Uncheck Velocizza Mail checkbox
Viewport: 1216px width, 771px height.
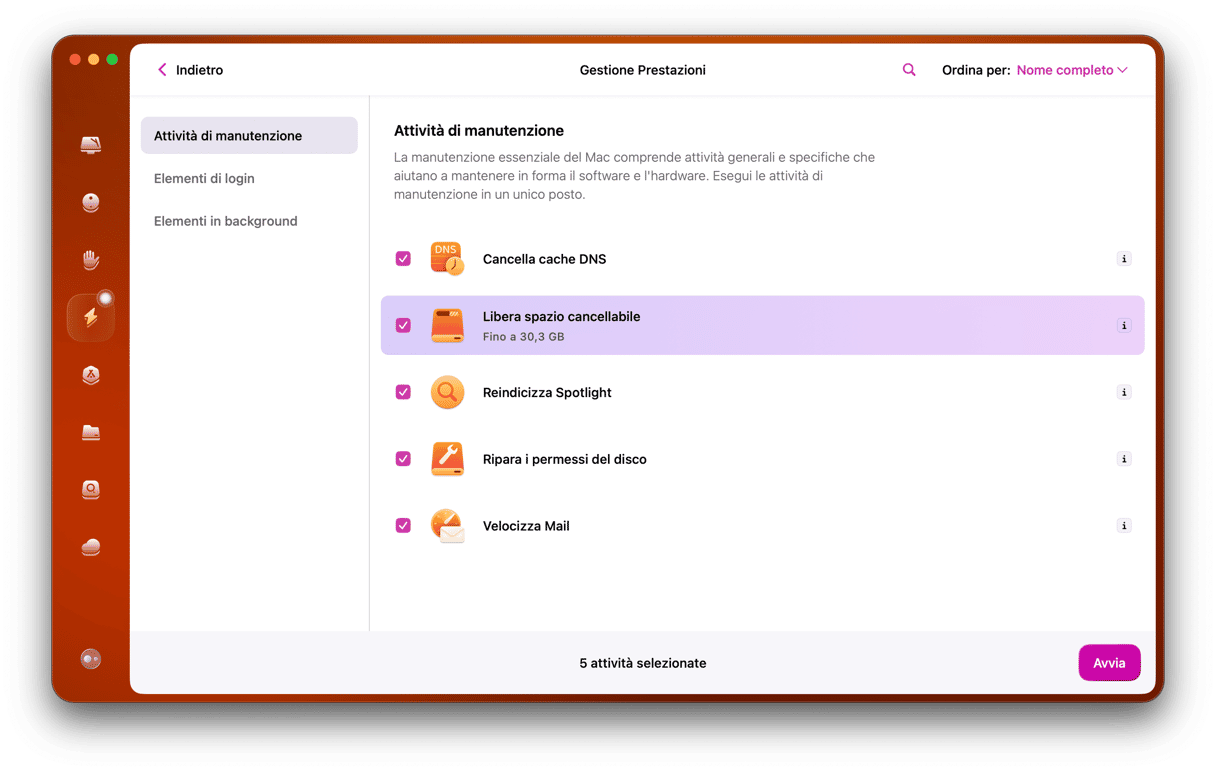tap(403, 525)
